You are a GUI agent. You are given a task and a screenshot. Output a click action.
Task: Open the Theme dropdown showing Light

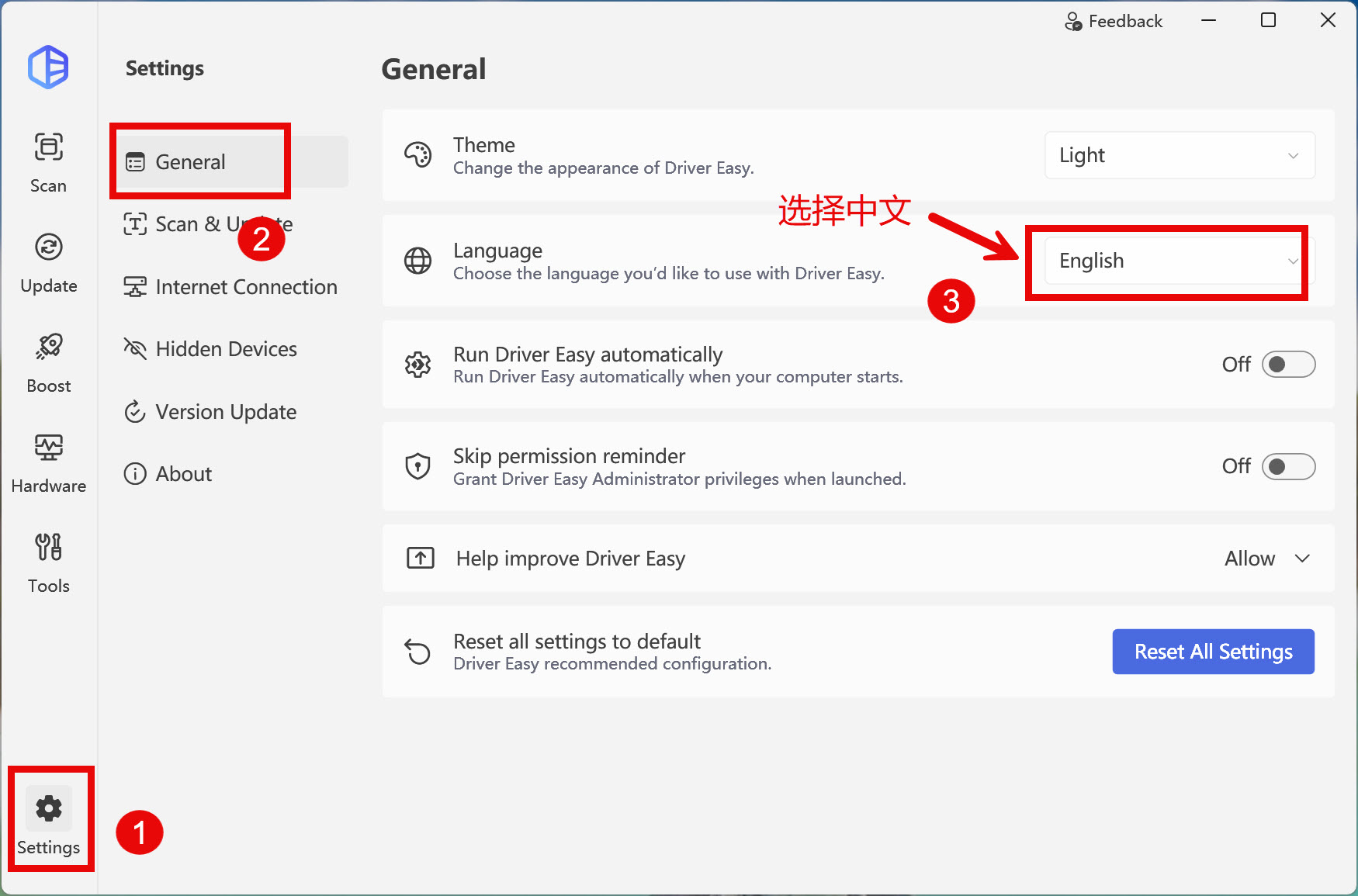point(1179,155)
